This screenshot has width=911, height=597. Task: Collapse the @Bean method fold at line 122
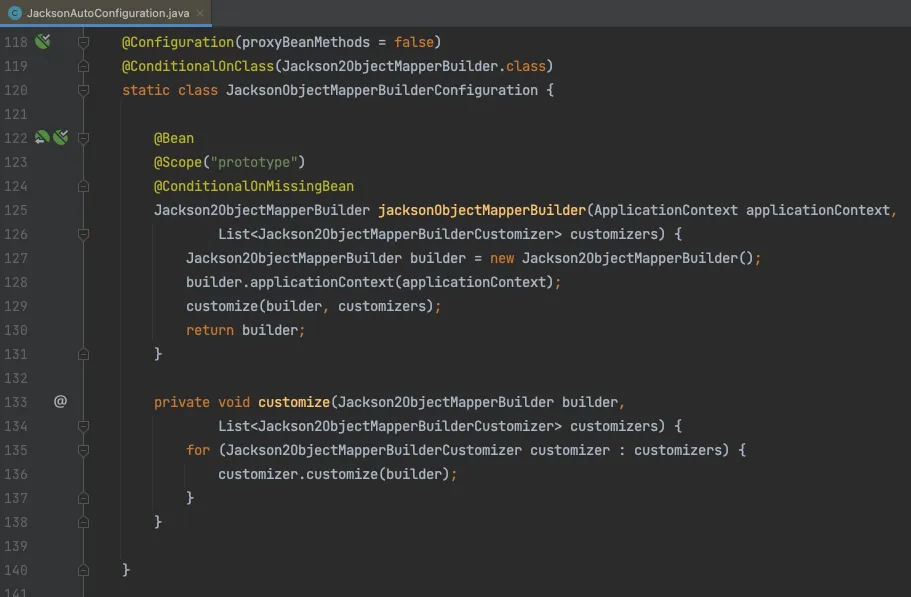84,138
